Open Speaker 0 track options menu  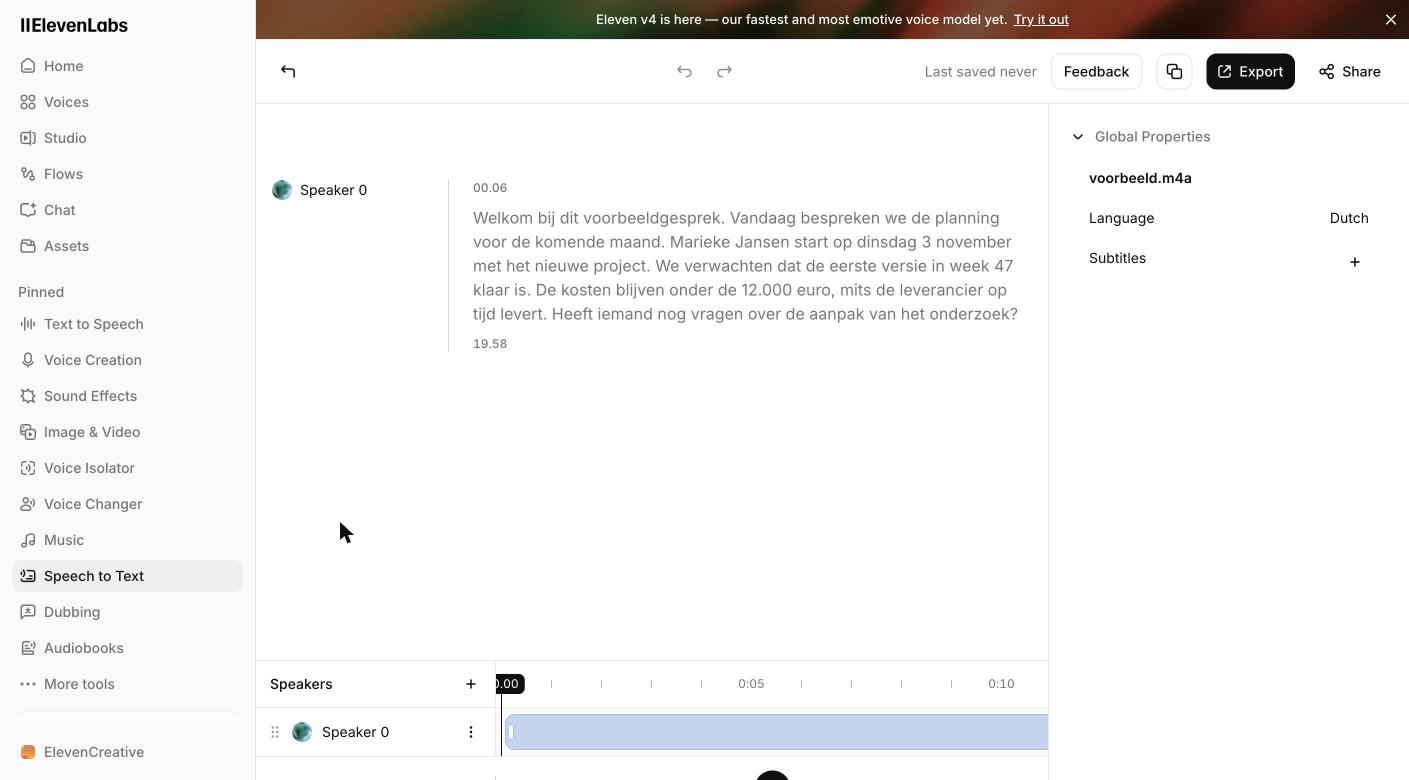471,732
